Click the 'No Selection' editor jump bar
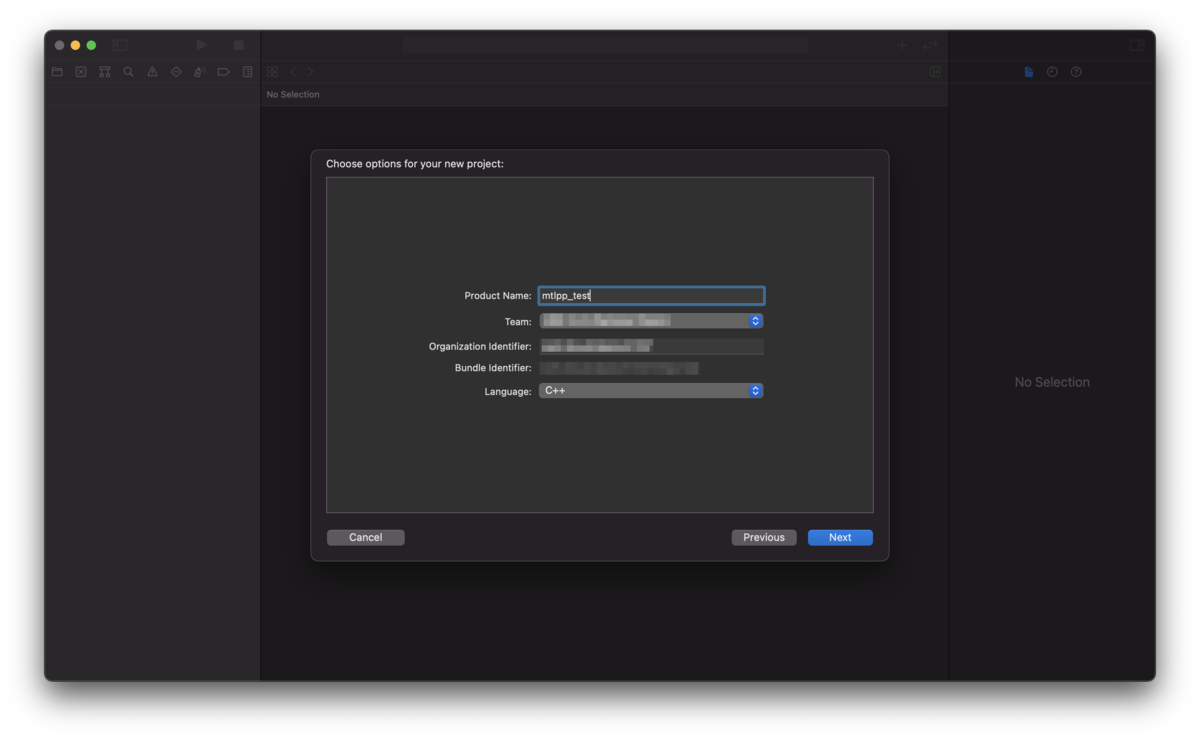The image size is (1200, 740). pos(293,95)
